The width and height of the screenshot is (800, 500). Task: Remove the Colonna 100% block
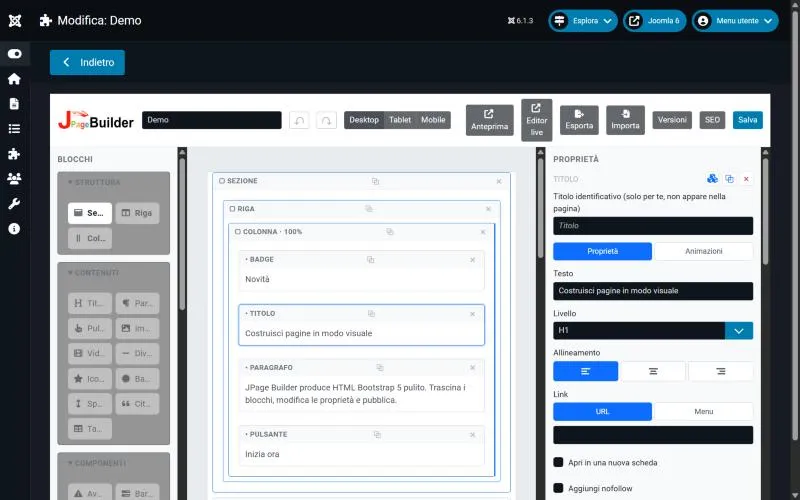483,232
